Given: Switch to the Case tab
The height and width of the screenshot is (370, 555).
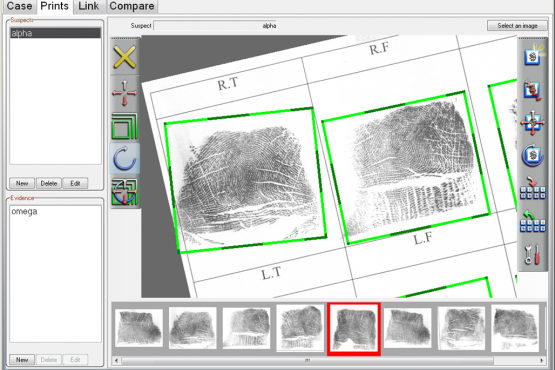Looking at the screenshot, I should 19,6.
